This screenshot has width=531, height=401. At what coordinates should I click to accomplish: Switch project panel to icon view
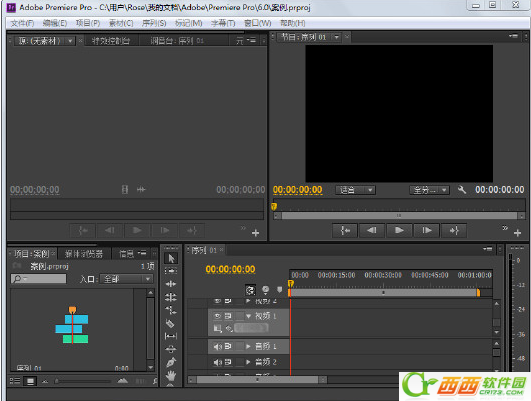30,381
